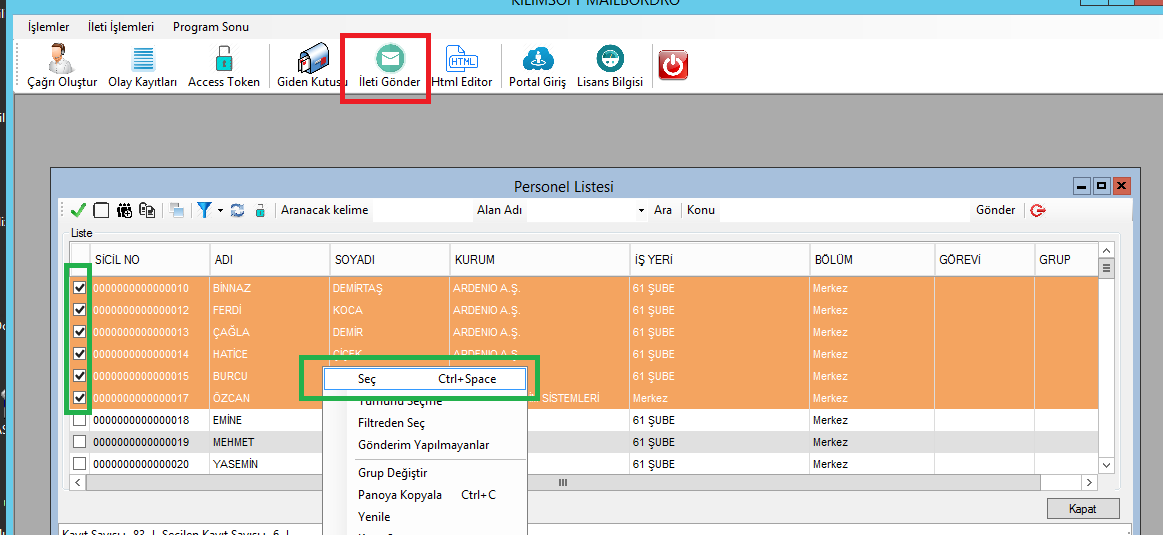
Task: Click the İleti Gönder envelope icon
Action: tap(389, 66)
